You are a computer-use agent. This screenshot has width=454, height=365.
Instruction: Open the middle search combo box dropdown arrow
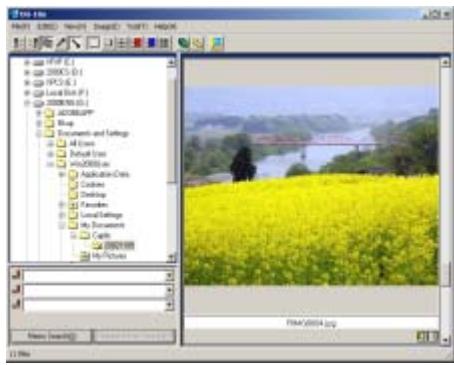(x=169, y=290)
